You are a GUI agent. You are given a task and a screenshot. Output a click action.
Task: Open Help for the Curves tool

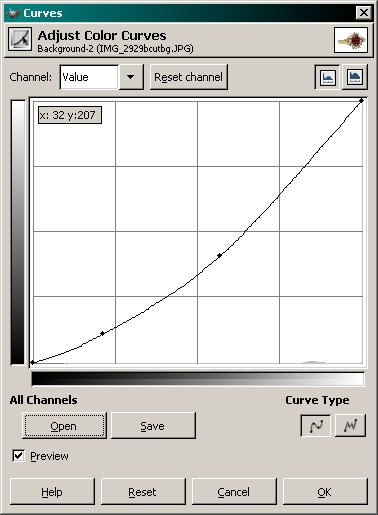(x=52, y=492)
